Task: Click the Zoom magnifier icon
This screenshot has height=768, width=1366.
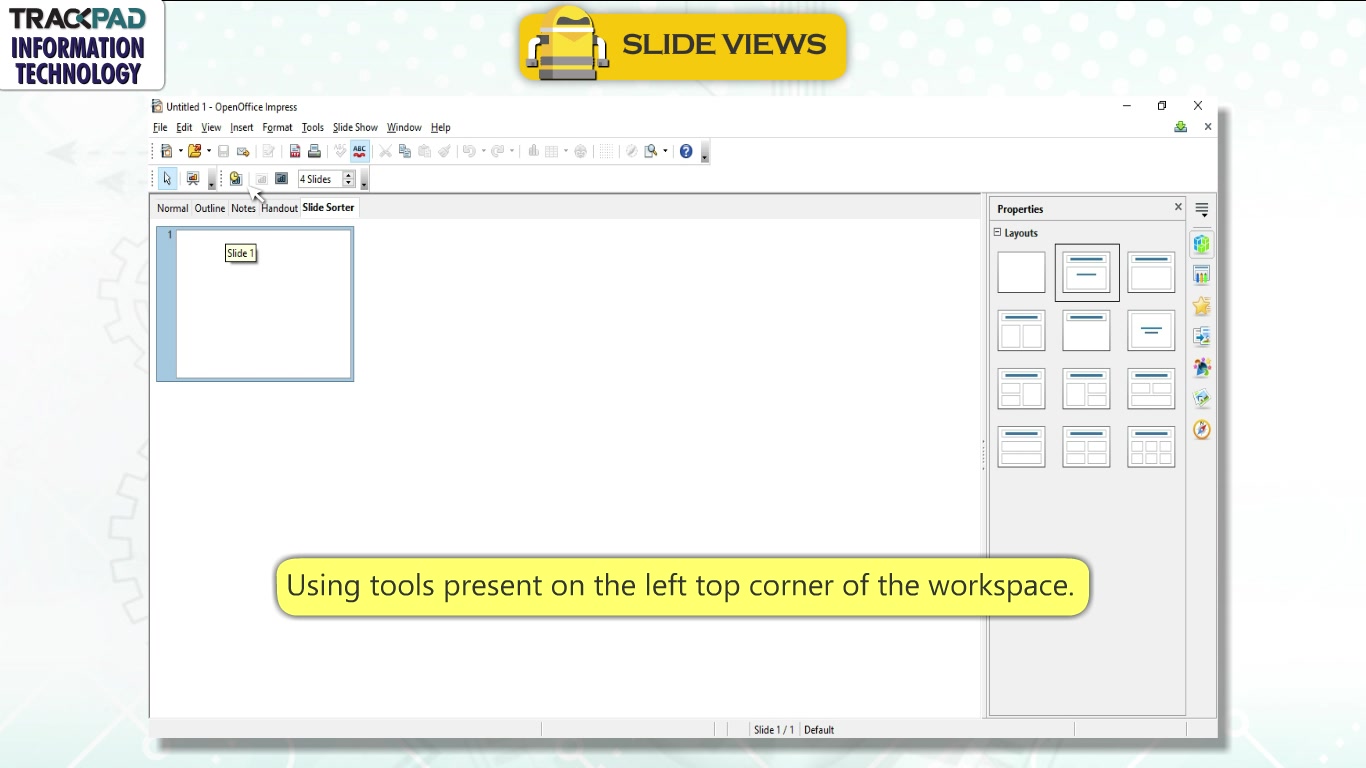Action: tap(651, 151)
